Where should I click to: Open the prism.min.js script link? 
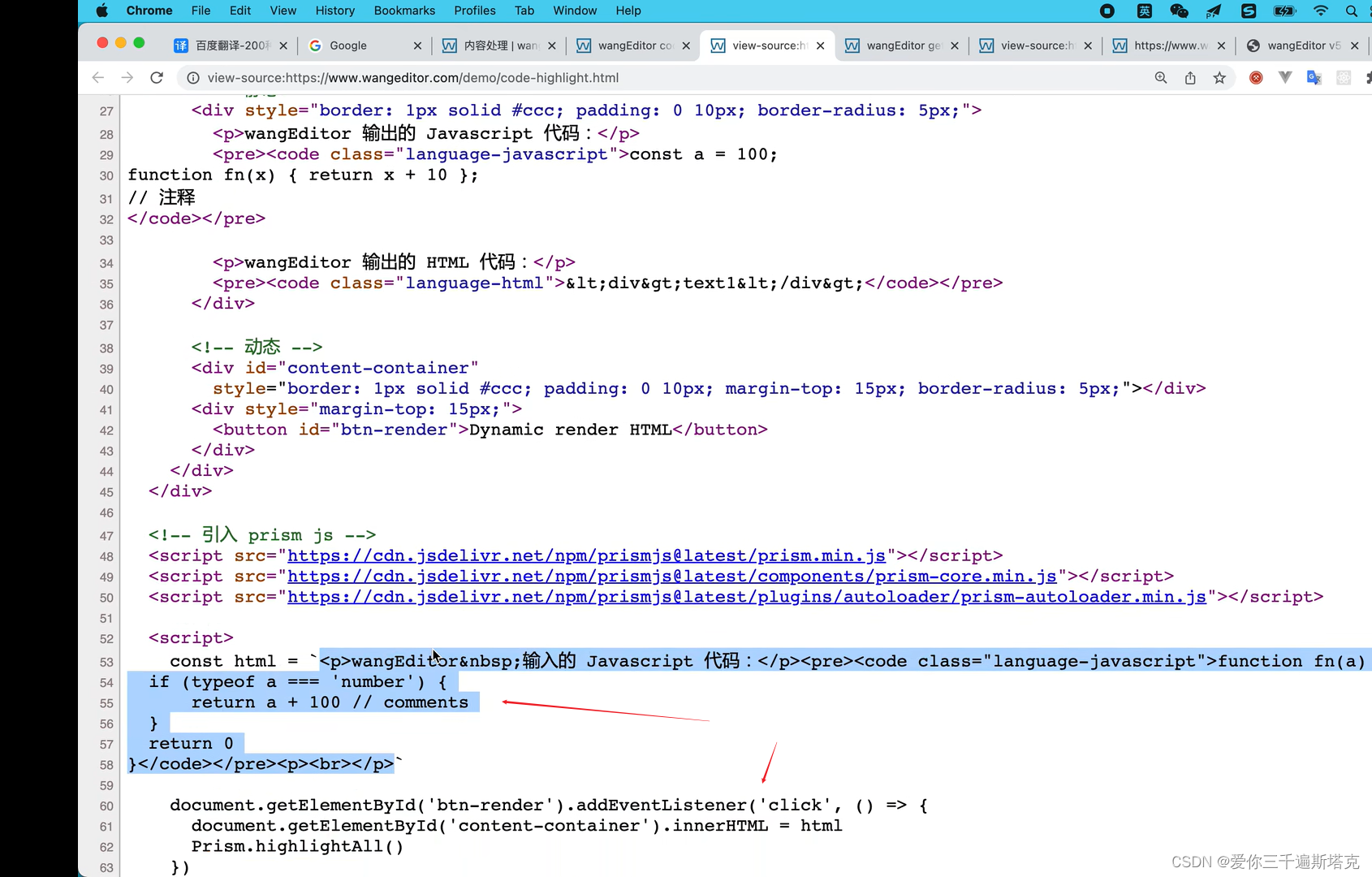586,556
